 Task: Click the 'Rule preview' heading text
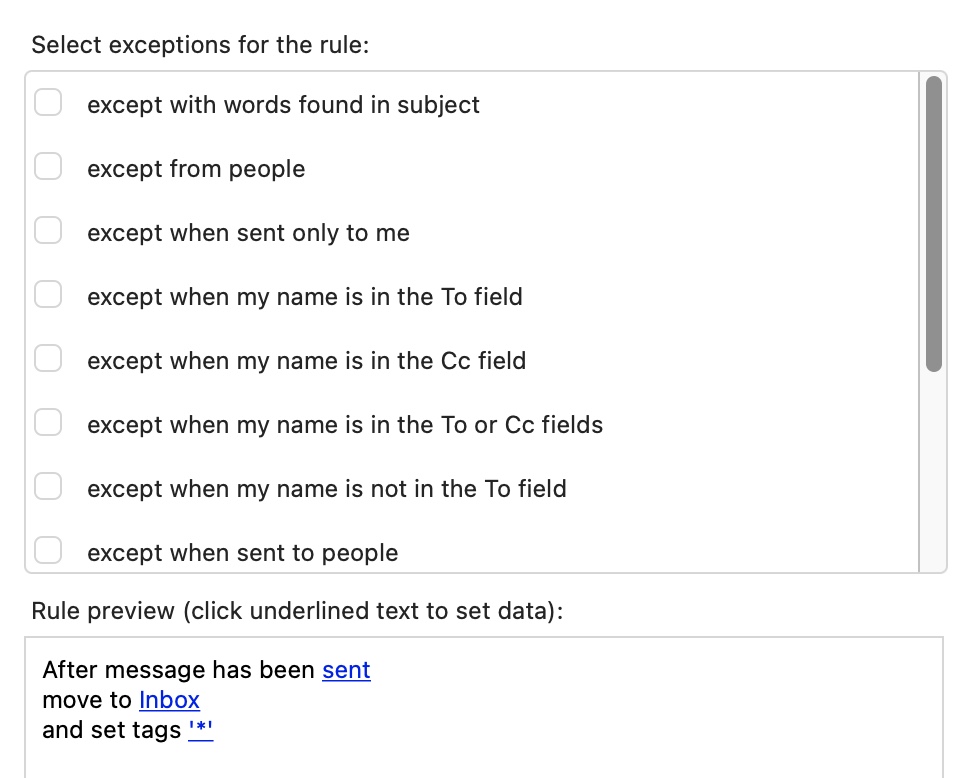click(x=297, y=611)
